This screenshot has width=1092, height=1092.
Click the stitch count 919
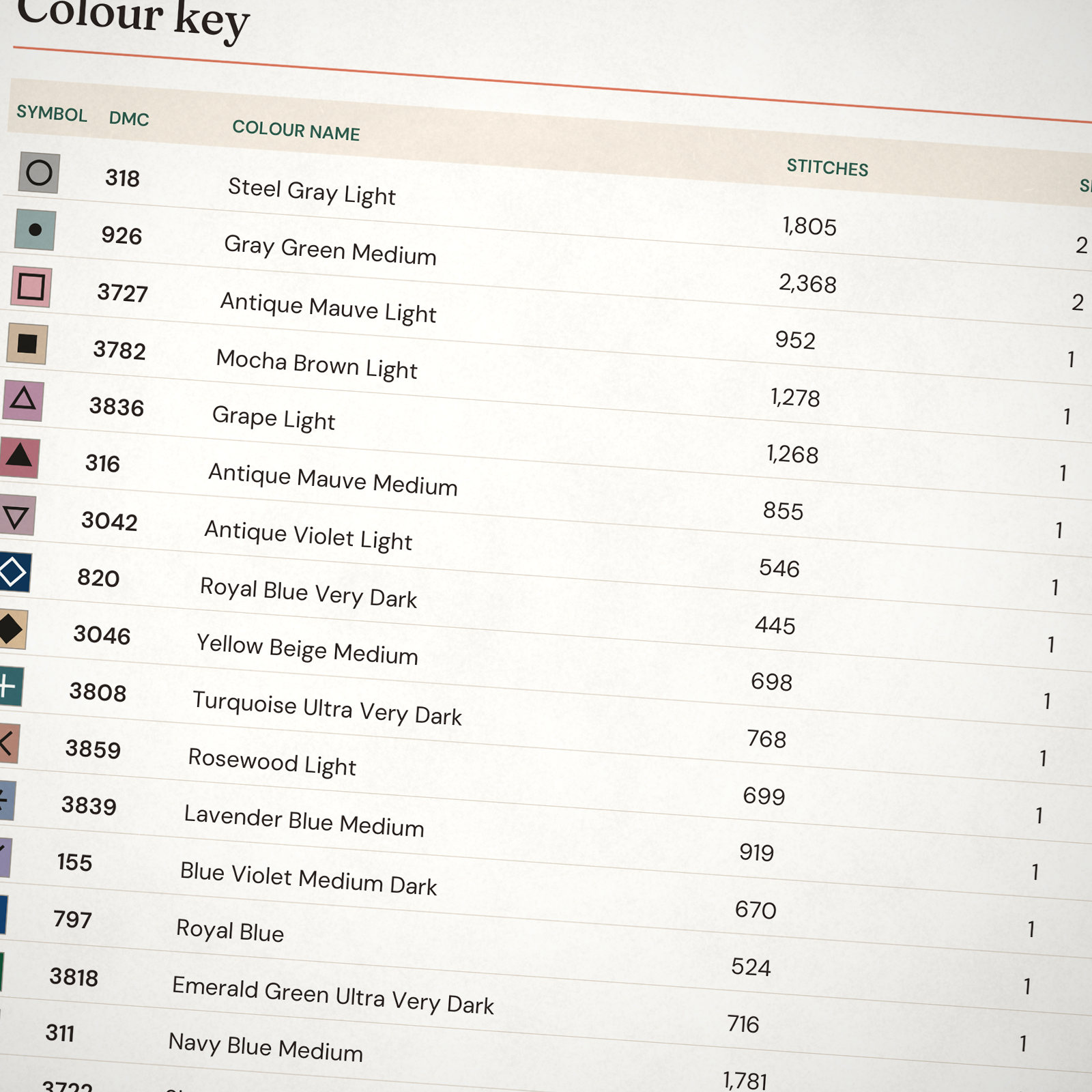point(757,852)
